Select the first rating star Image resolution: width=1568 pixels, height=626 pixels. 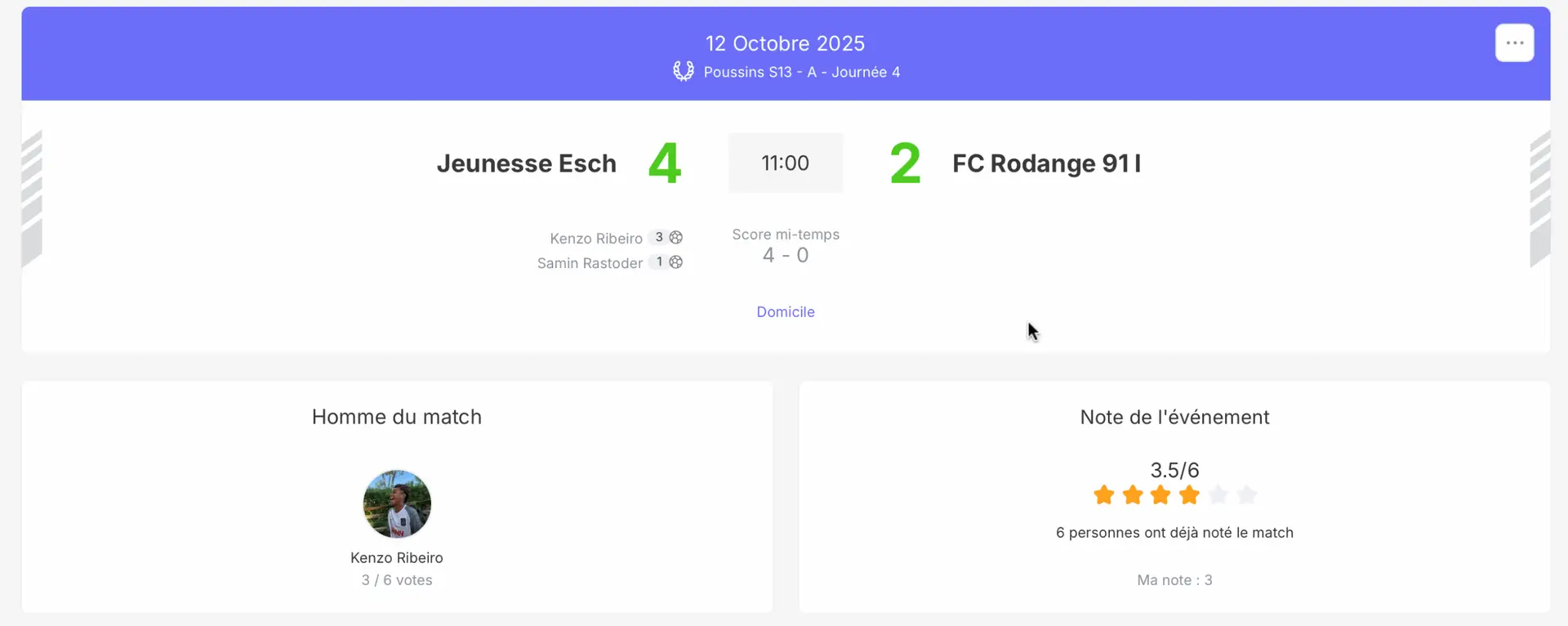point(1103,494)
